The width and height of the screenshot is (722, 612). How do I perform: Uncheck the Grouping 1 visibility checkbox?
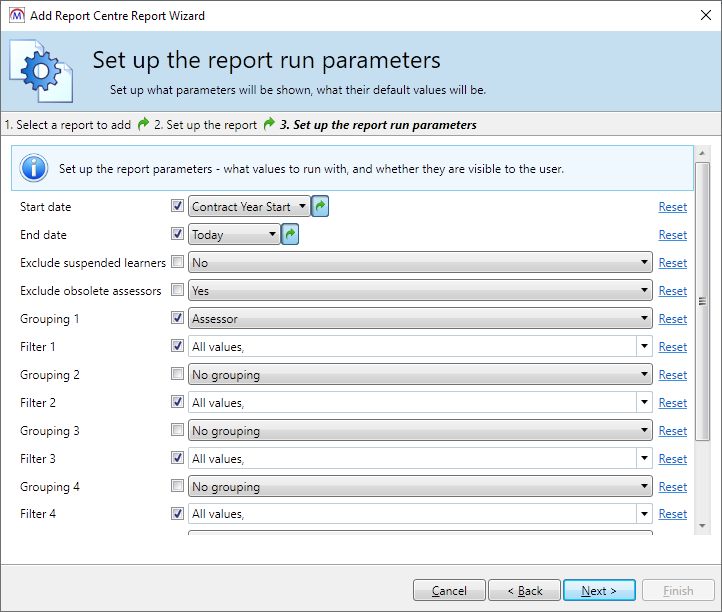(177, 319)
